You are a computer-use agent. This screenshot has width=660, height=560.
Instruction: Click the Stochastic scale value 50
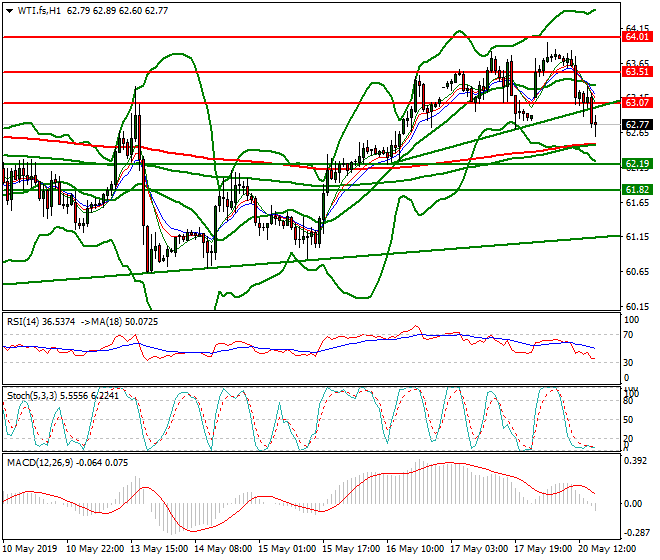[628, 420]
